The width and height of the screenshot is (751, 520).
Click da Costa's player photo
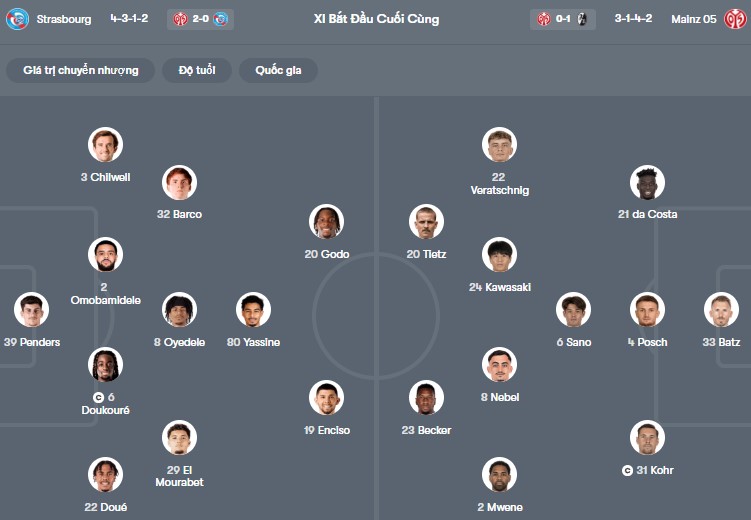(x=647, y=182)
